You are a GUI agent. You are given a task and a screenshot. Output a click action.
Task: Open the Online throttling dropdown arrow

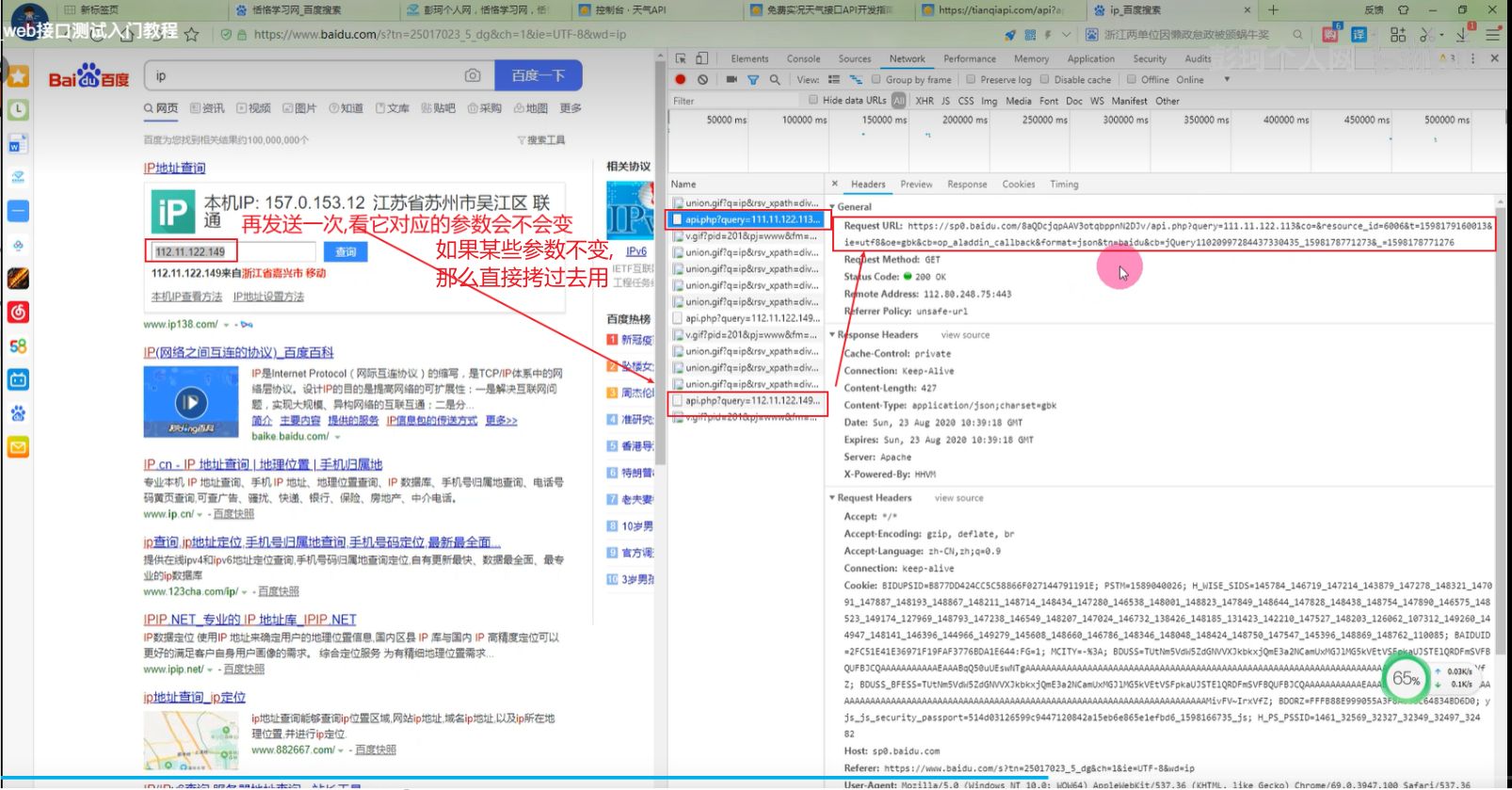point(1227,80)
